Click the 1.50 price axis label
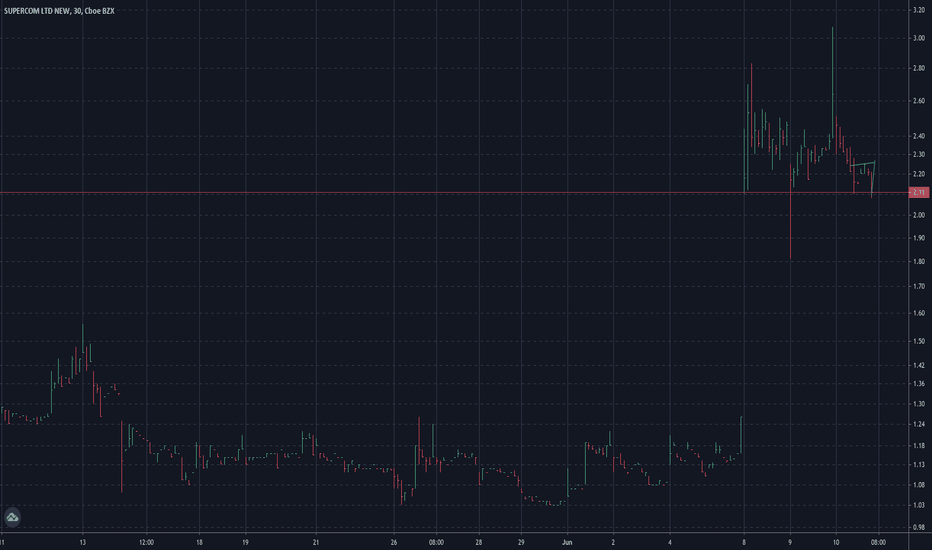Screen dimensions: 932x550 point(918,341)
